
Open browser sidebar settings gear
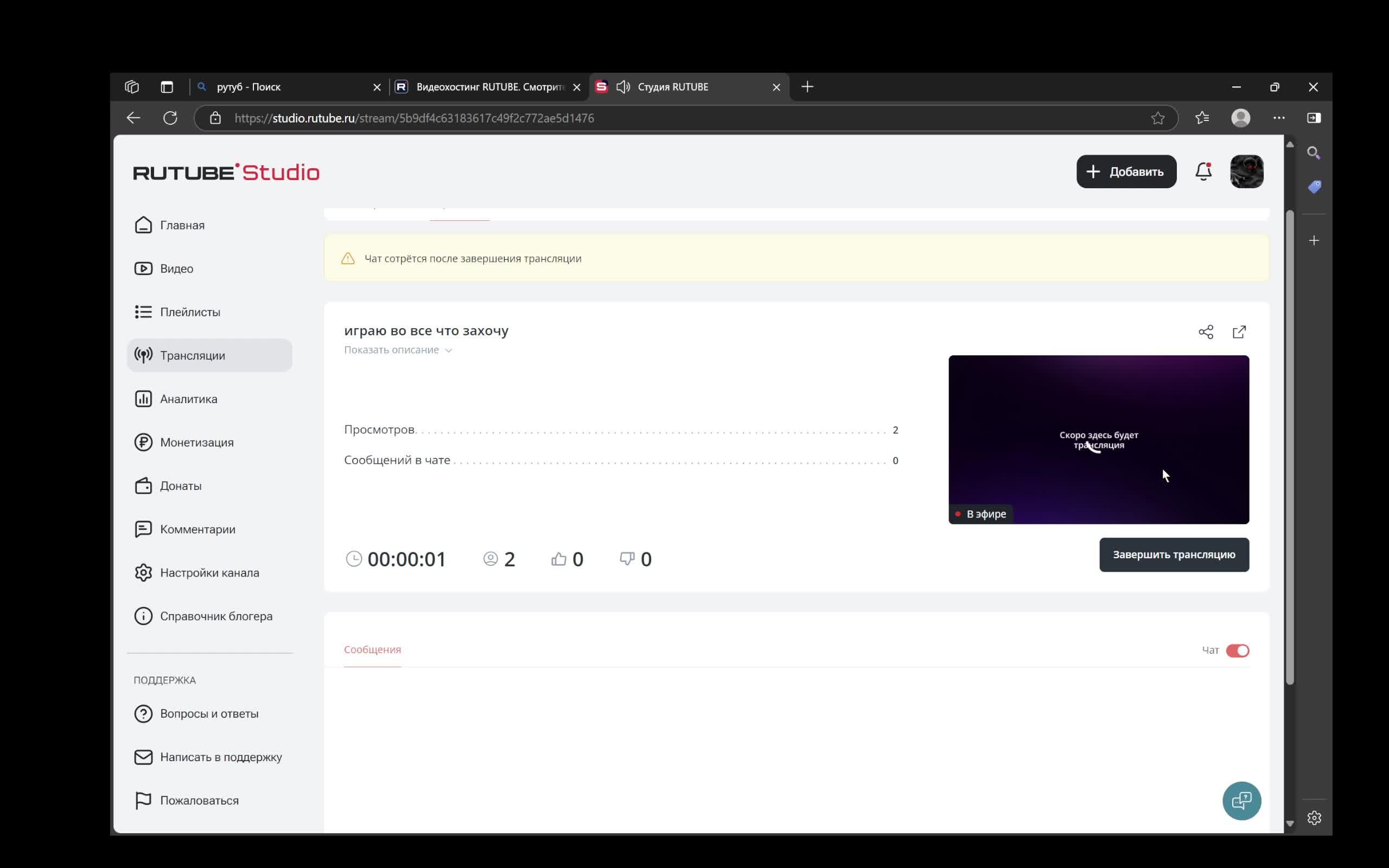point(1314,818)
